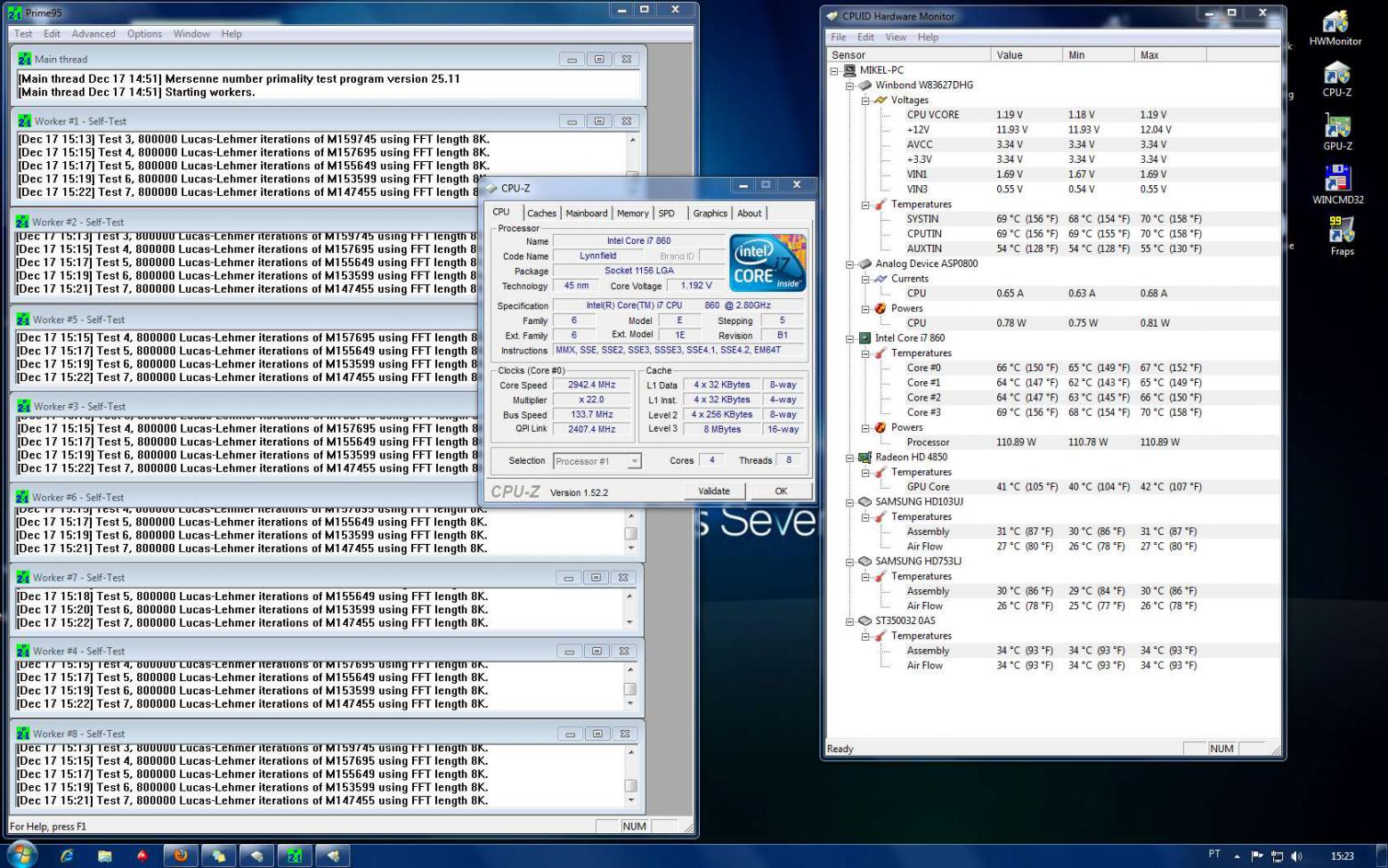Open HWMonitor File menu
The height and width of the screenshot is (868, 1388).
click(839, 37)
